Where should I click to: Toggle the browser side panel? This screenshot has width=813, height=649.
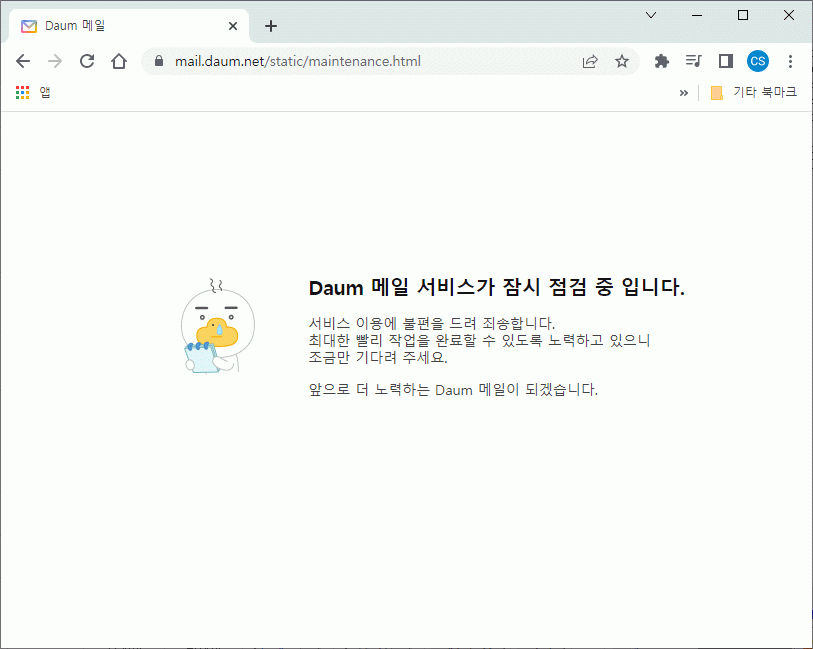(x=725, y=61)
